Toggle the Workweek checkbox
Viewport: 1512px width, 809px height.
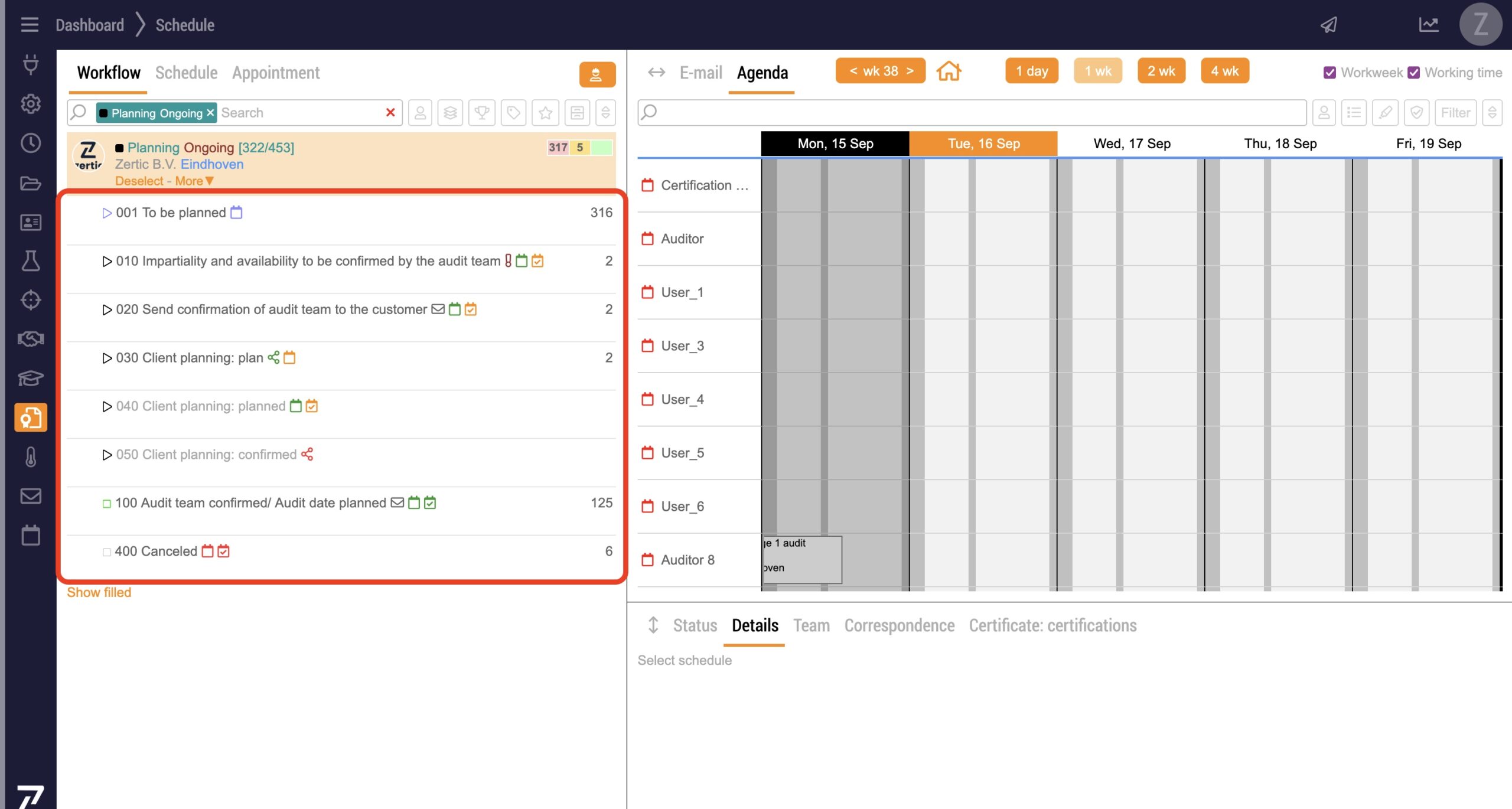click(1329, 73)
